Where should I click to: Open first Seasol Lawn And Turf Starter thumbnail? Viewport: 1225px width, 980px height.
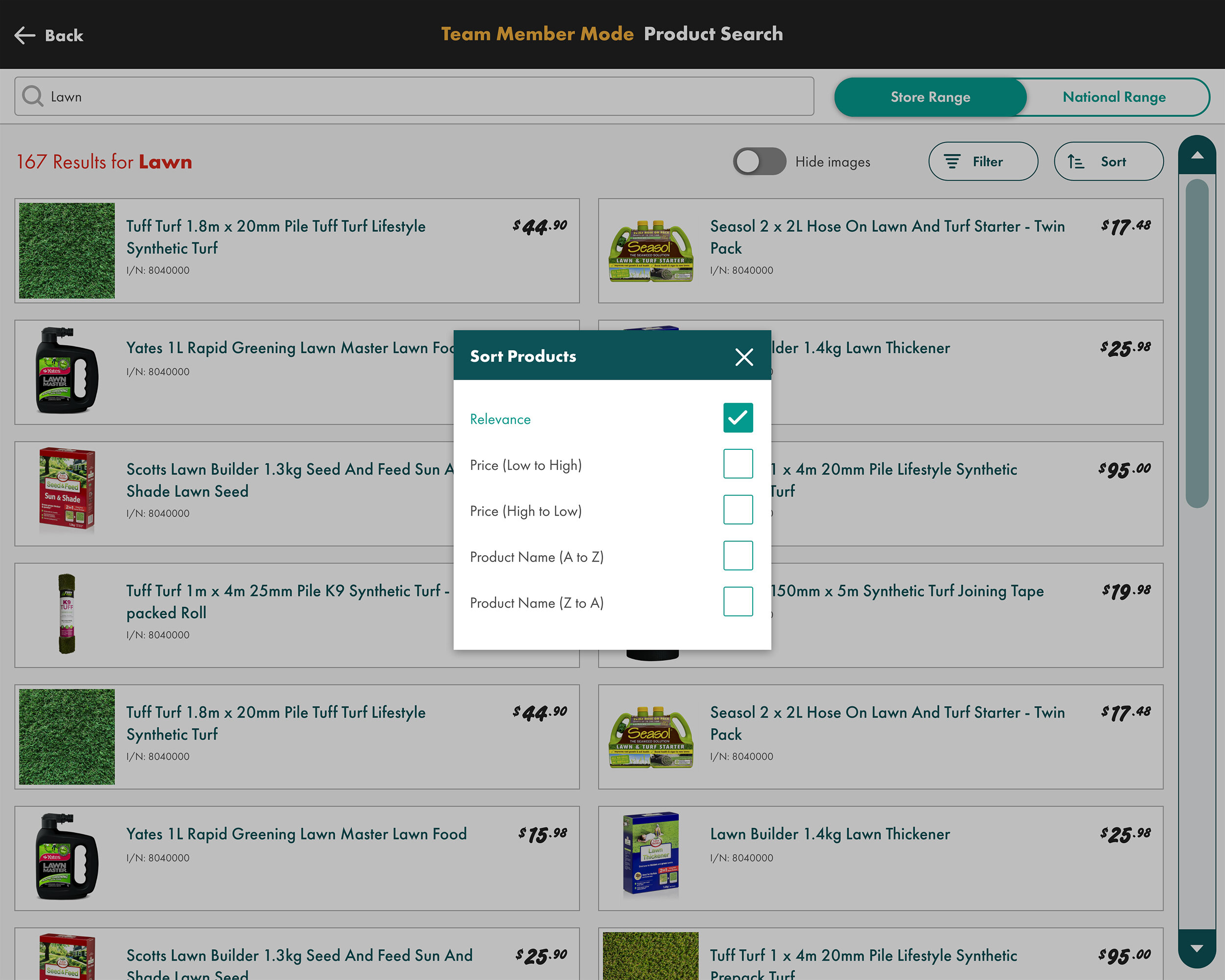tap(651, 250)
